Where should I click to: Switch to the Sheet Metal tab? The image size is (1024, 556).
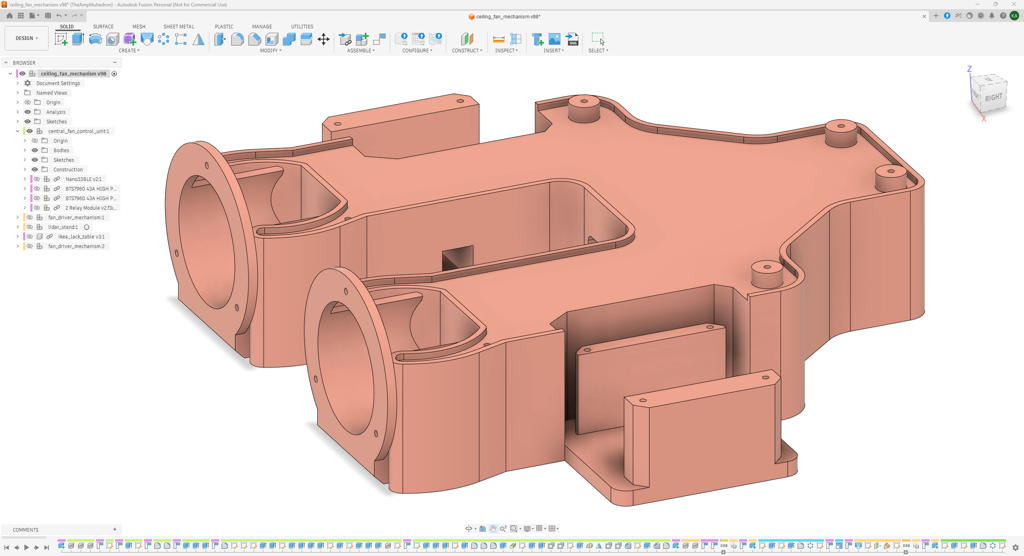(x=178, y=27)
